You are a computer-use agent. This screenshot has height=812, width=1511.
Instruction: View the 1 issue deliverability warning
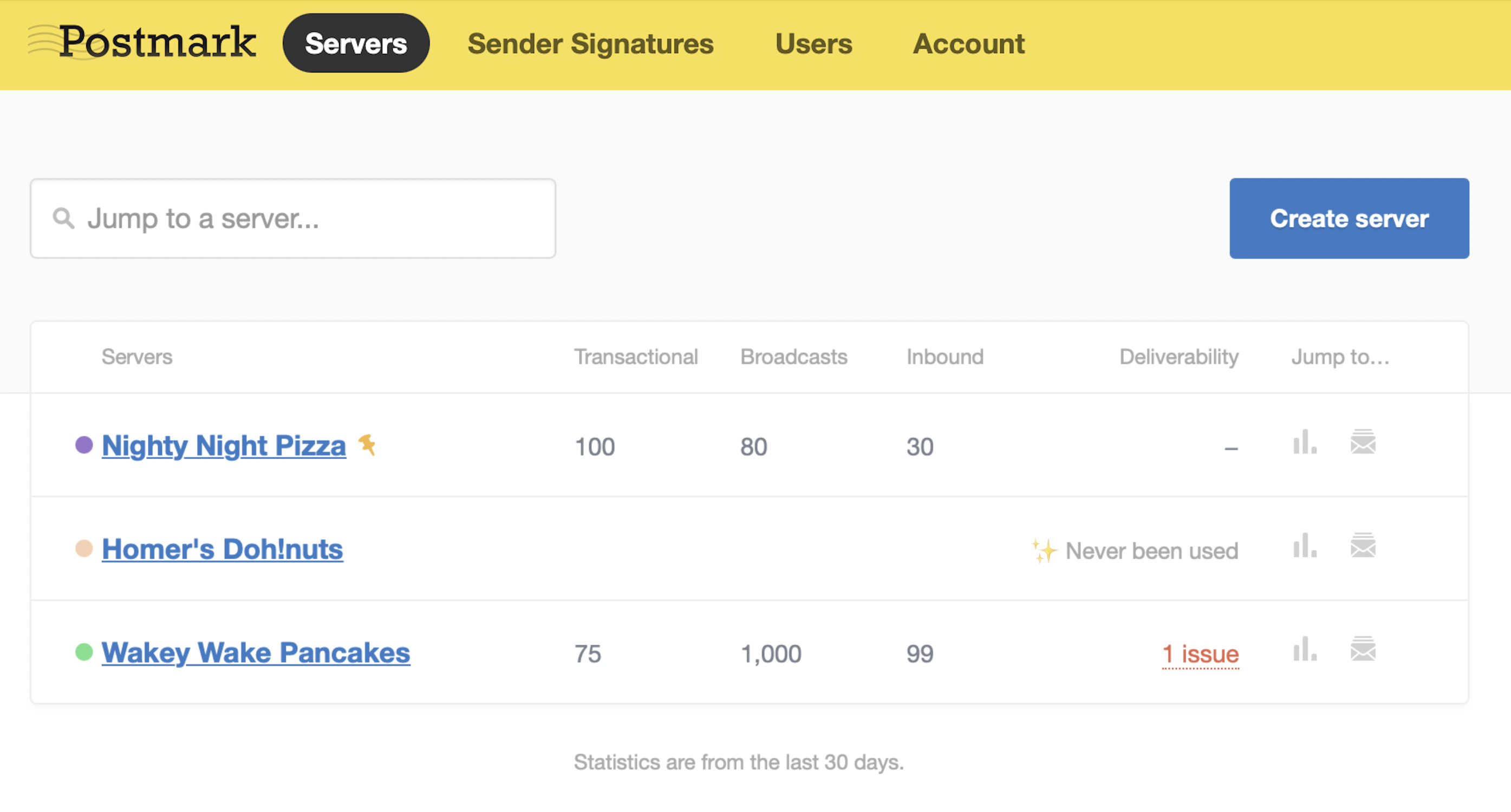click(x=1200, y=654)
